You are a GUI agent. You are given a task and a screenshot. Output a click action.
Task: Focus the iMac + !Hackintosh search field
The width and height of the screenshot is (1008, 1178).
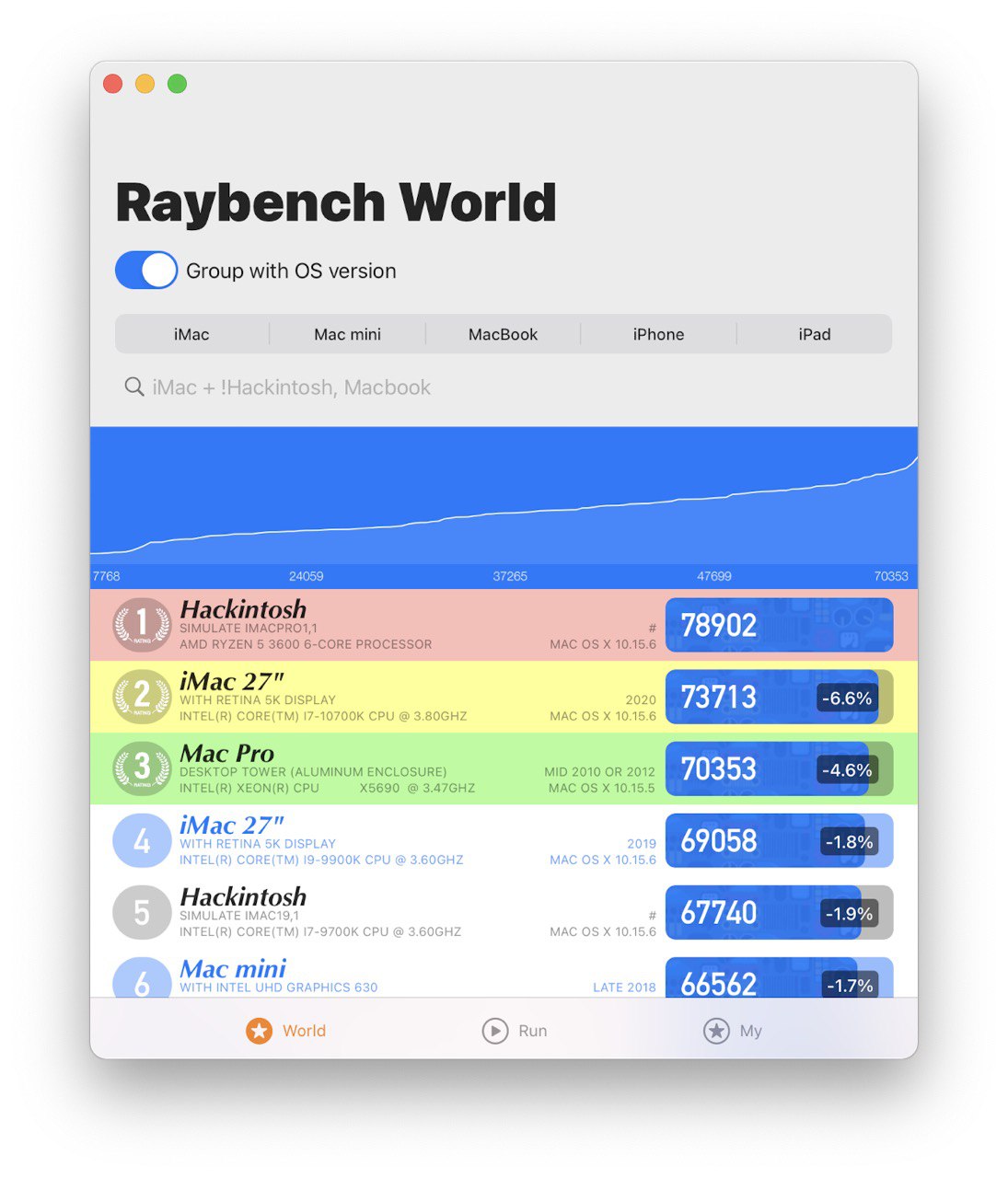click(x=504, y=387)
